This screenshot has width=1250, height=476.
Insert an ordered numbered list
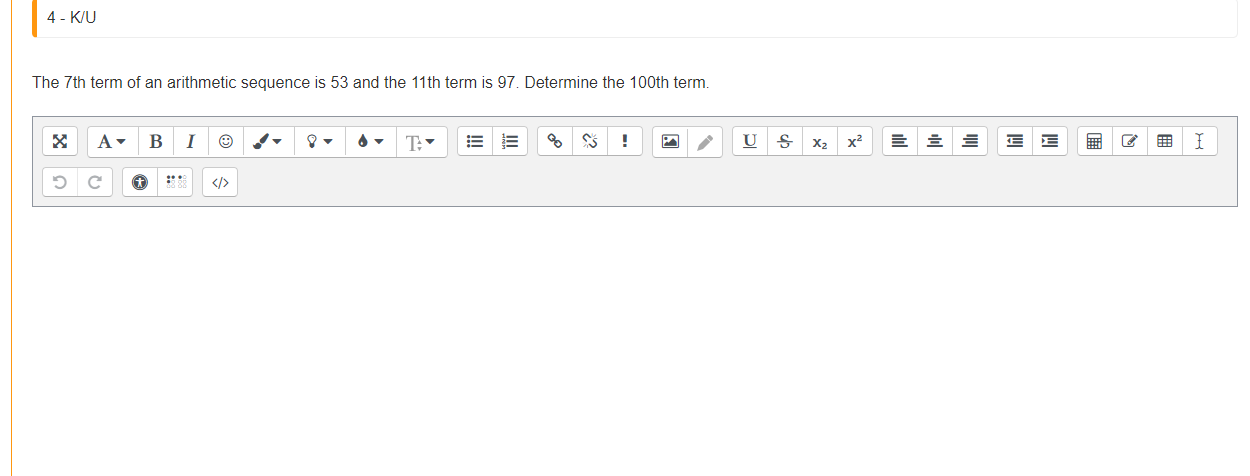[x=511, y=142]
